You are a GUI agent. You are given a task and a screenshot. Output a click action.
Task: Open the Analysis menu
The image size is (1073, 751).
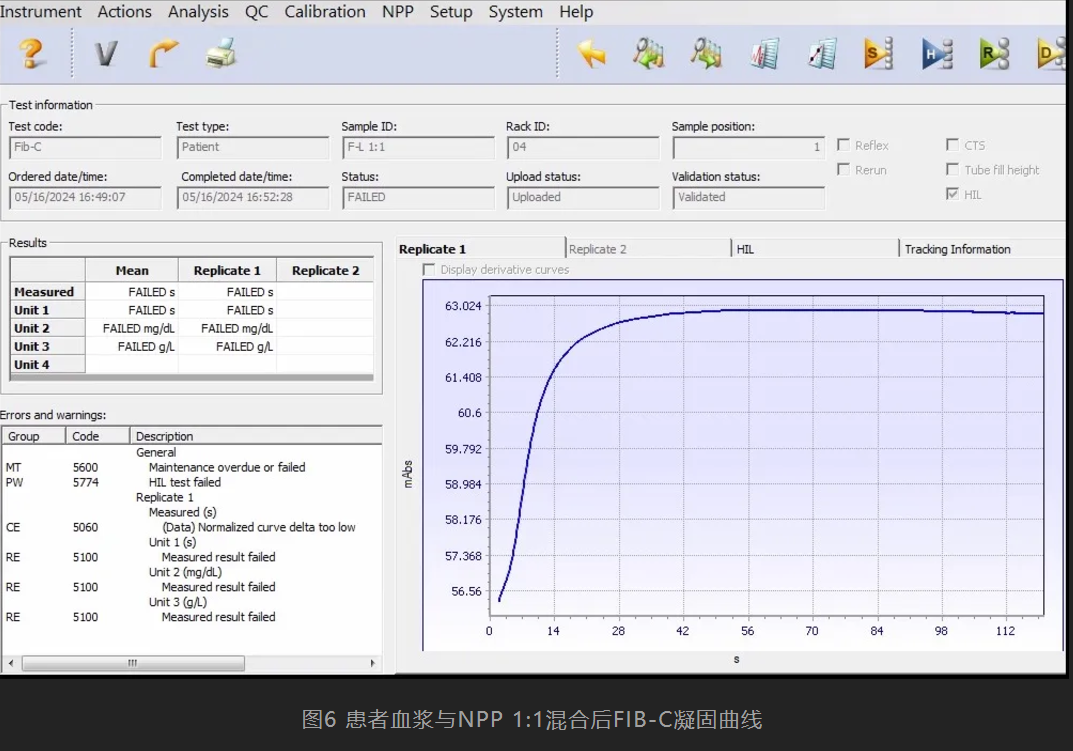pyautogui.click(x=198, y=12)
